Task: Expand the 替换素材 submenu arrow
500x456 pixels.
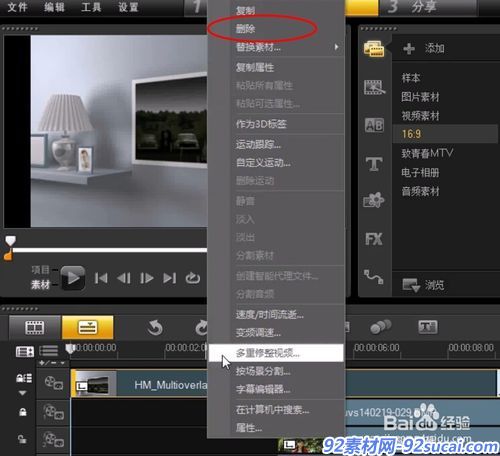Action: point(336,47)
